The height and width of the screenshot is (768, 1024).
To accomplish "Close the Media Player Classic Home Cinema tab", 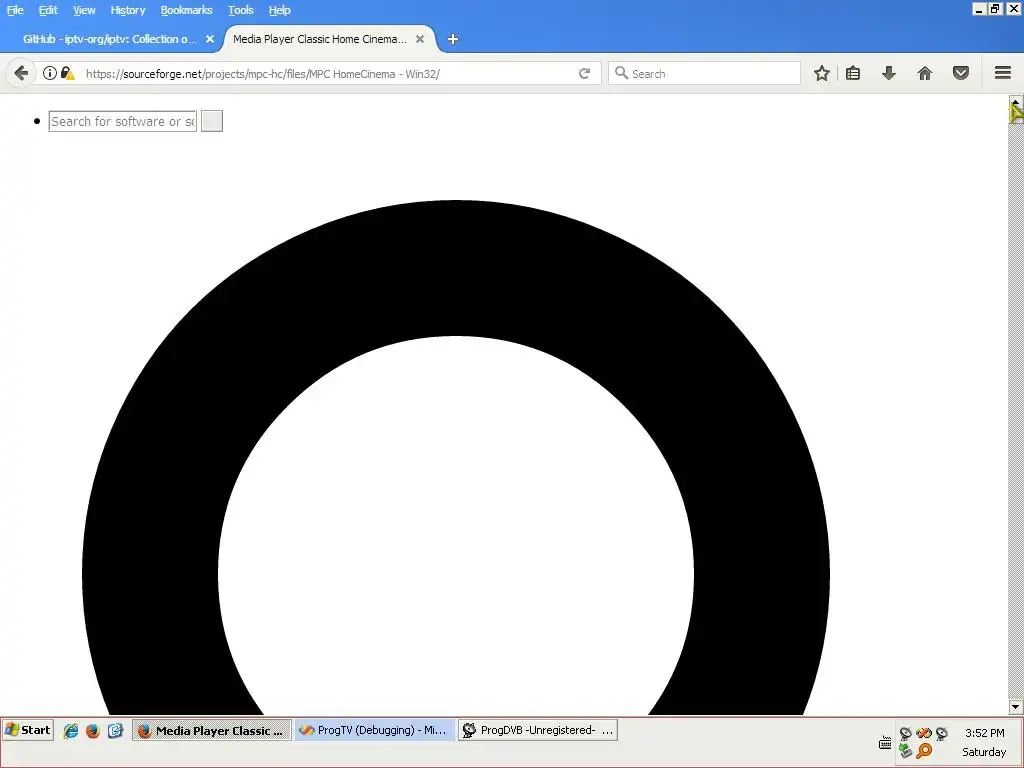I will (420, 39).
